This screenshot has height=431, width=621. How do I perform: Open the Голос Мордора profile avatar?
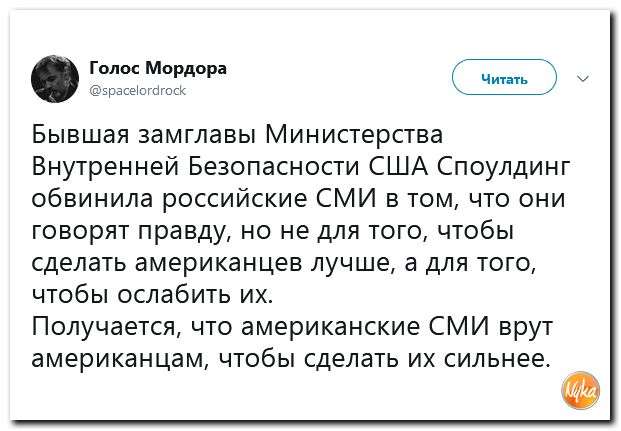tap(55, 79)
